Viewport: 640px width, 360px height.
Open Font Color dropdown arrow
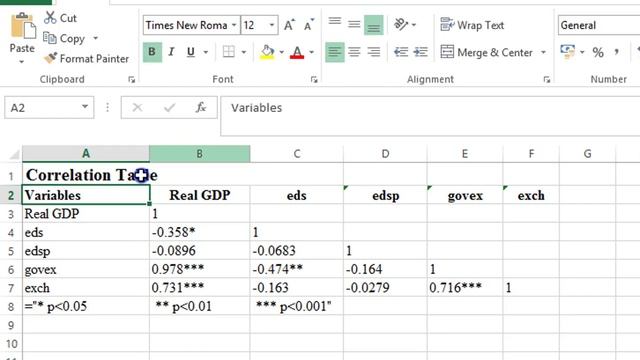[311, 52]
